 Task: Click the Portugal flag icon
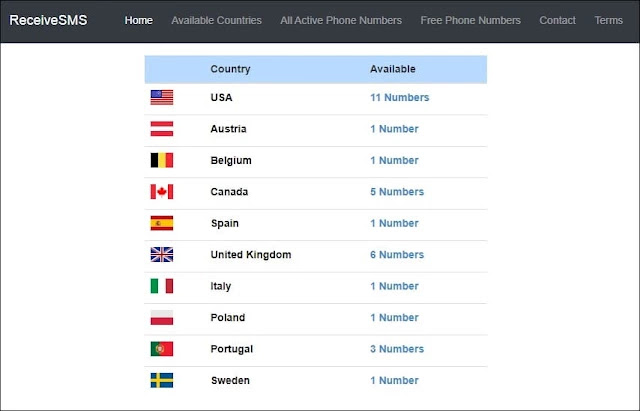click(x=162, y=349)
